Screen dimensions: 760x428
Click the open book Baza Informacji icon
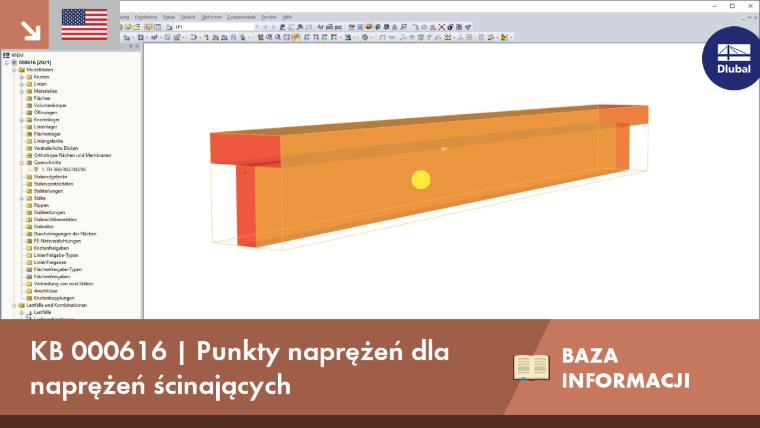(x=531, y=367)
